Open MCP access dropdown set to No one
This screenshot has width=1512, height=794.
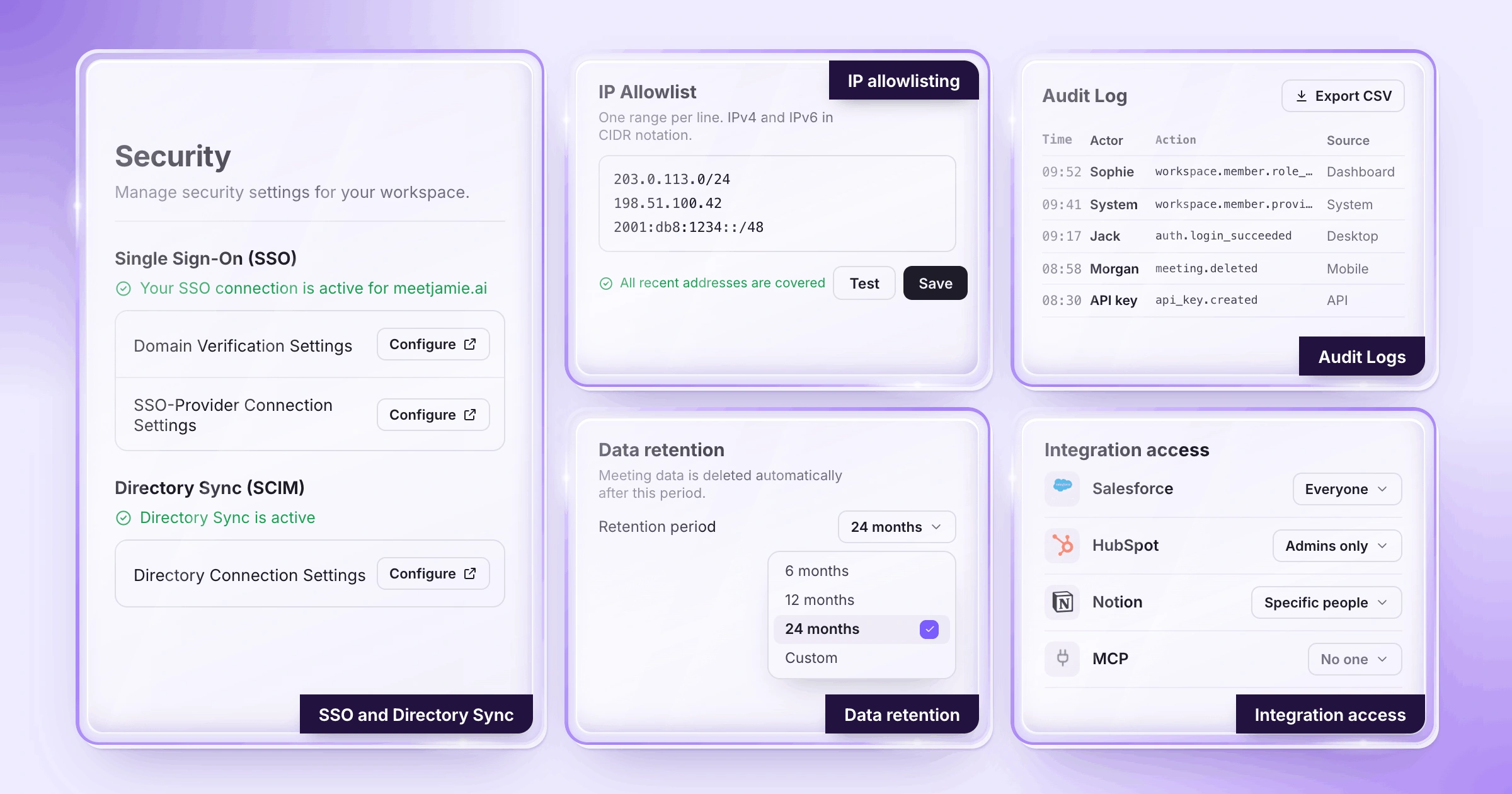click(x=1354, y=659)
